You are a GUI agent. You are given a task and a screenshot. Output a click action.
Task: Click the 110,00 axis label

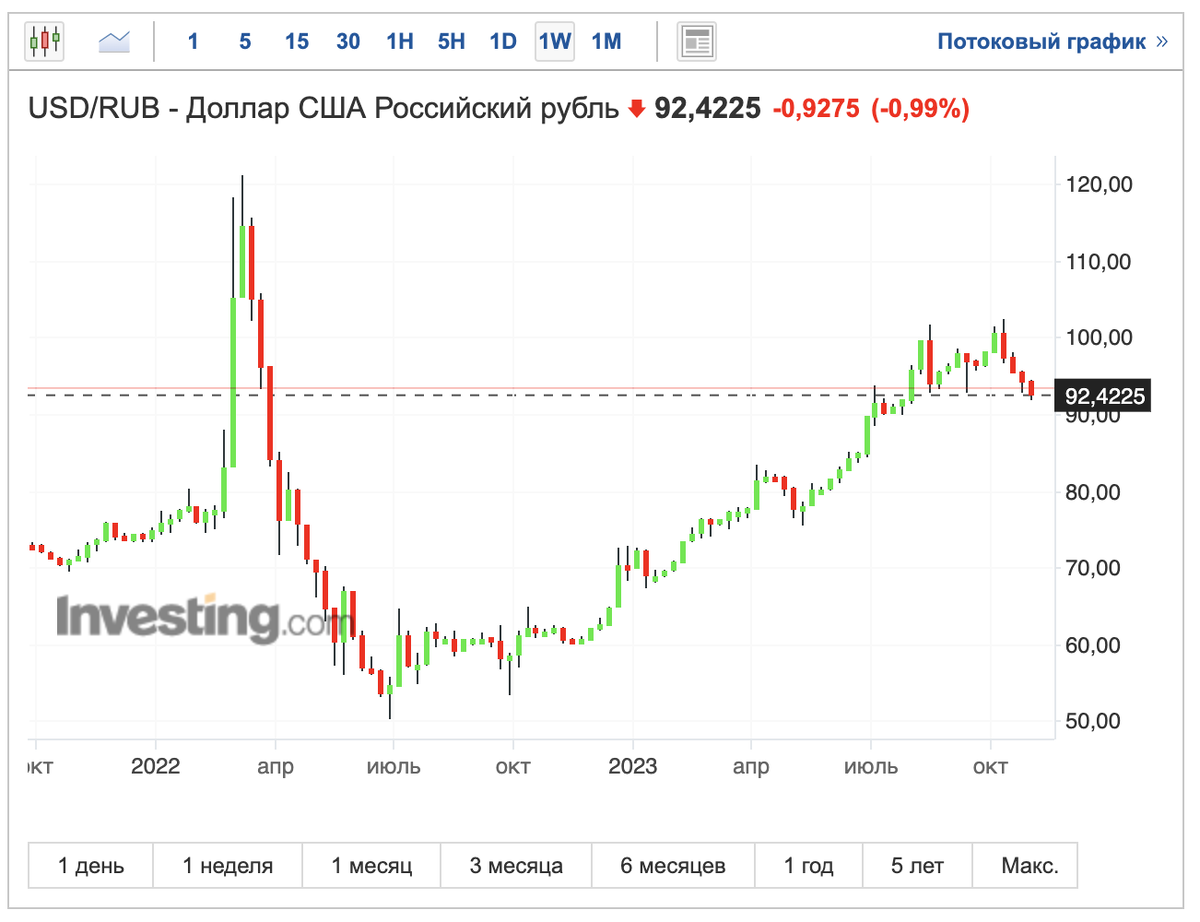1098,262
